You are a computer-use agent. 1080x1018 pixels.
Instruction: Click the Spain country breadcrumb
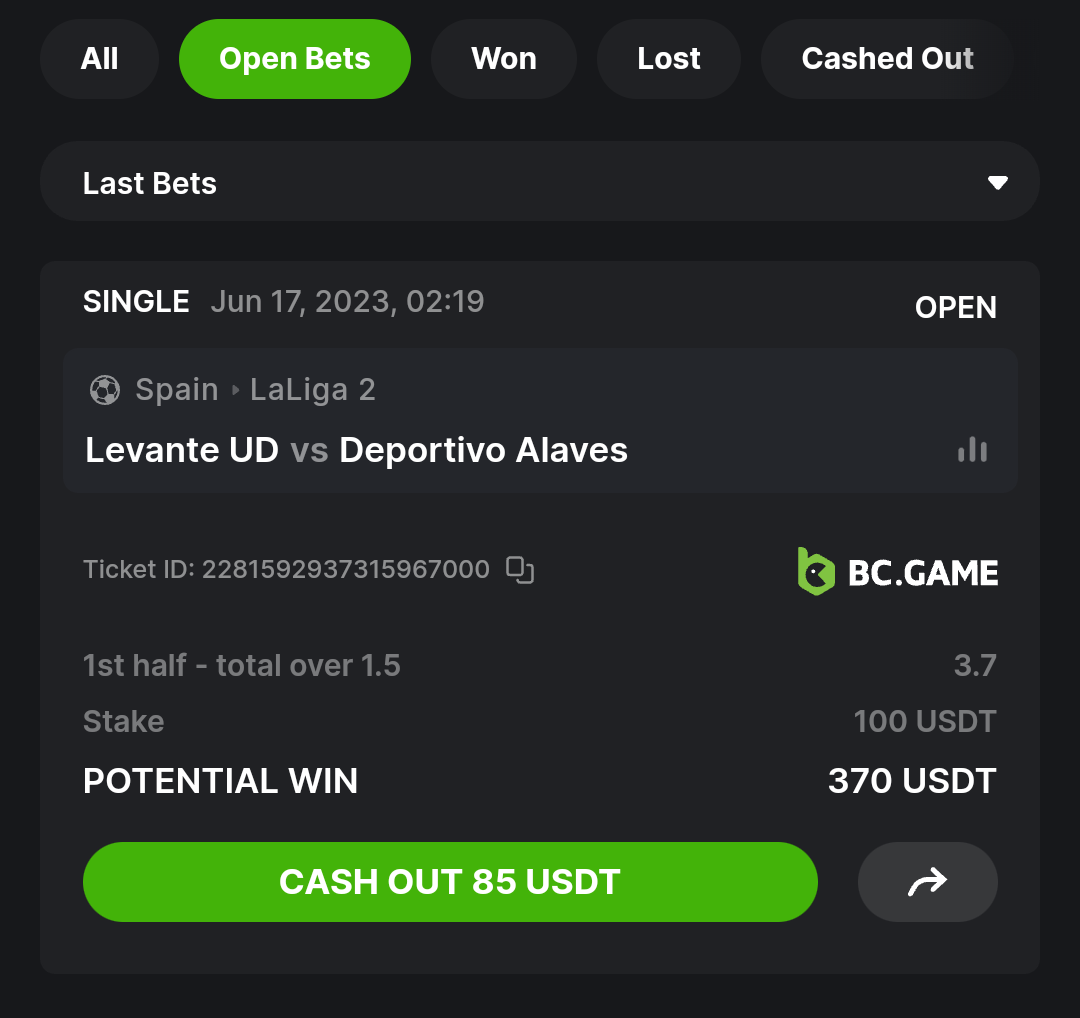(x=177, y=390)
